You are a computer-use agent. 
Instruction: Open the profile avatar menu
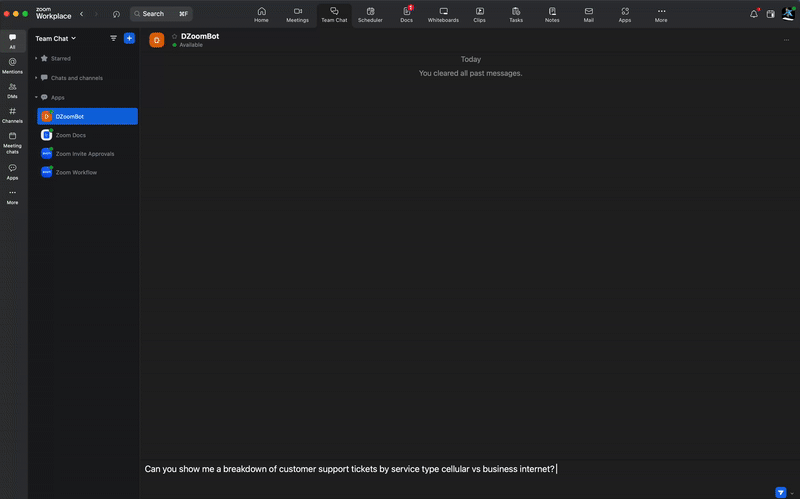tap(788, 14)
